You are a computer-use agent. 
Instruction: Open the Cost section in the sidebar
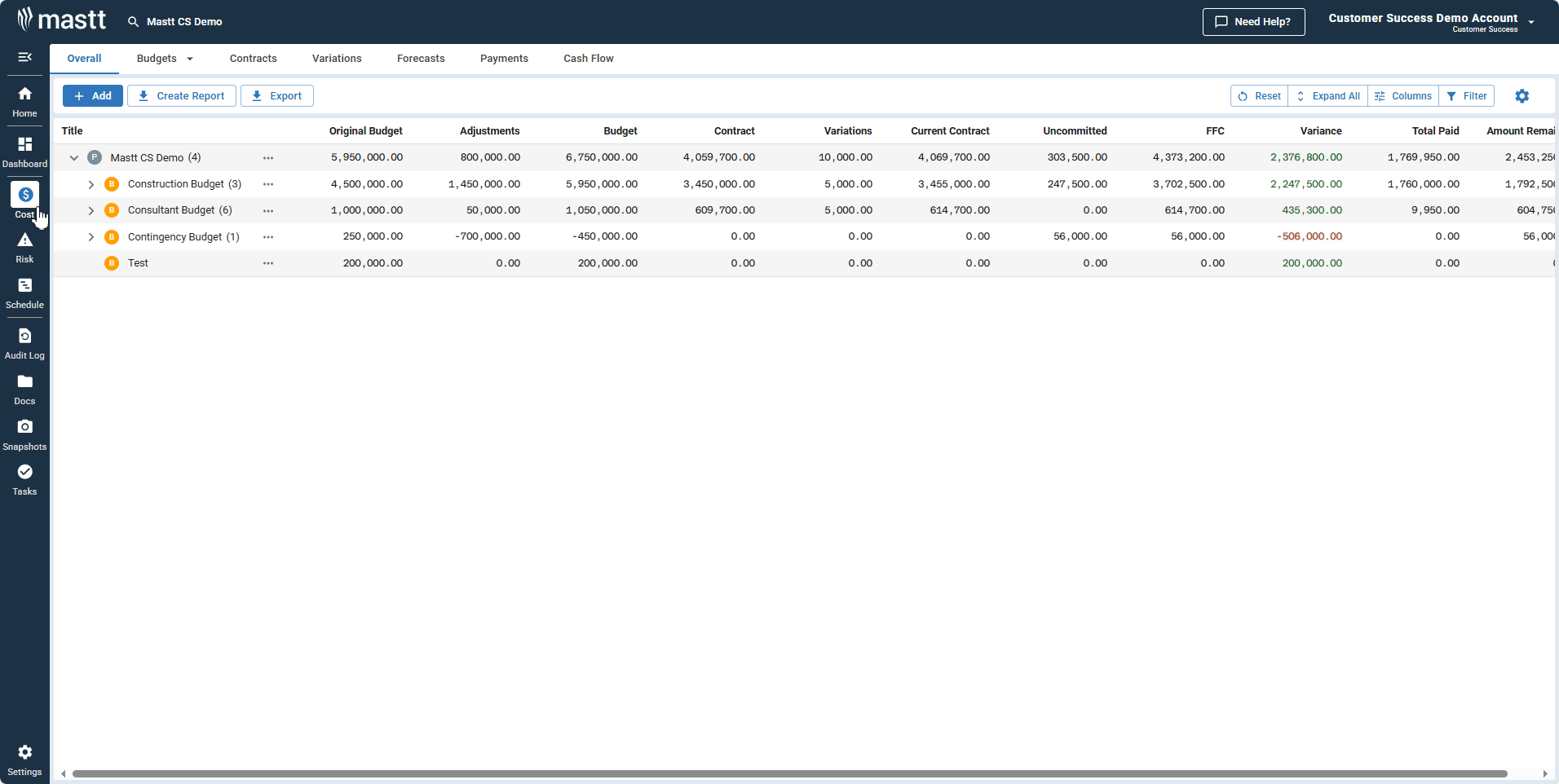point(24,200)
